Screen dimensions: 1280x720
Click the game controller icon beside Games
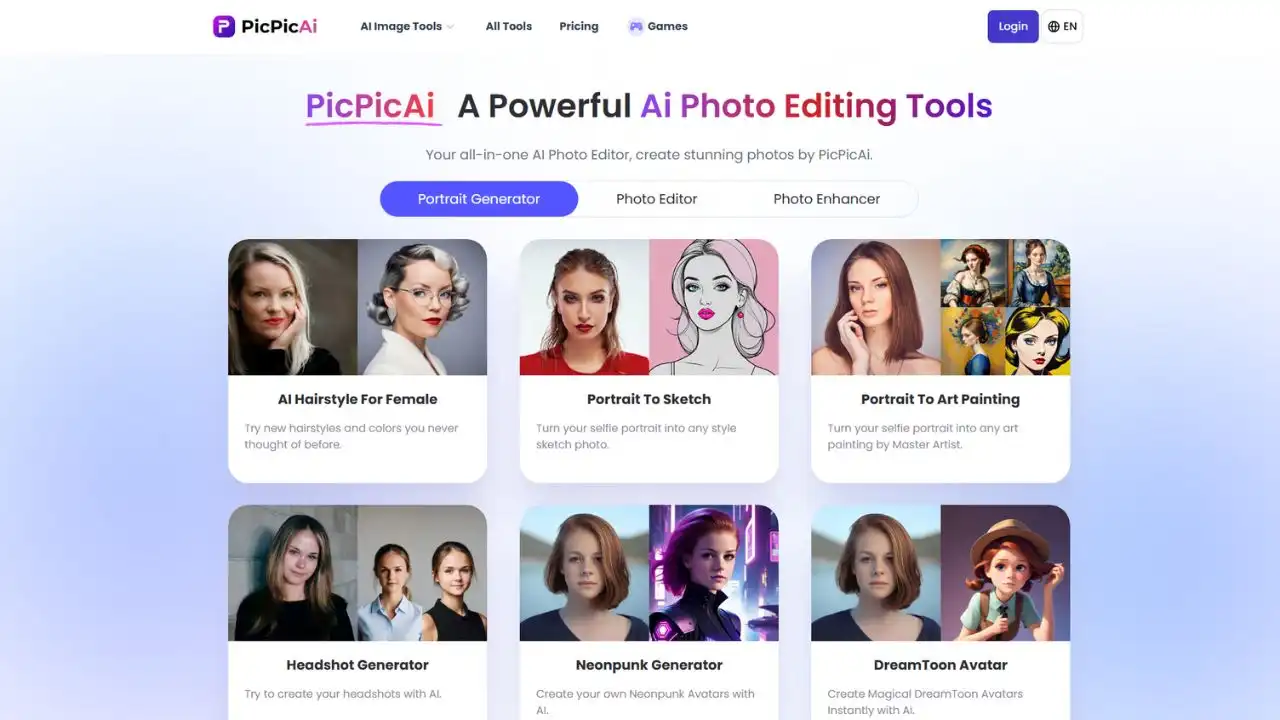click(636, 27)
